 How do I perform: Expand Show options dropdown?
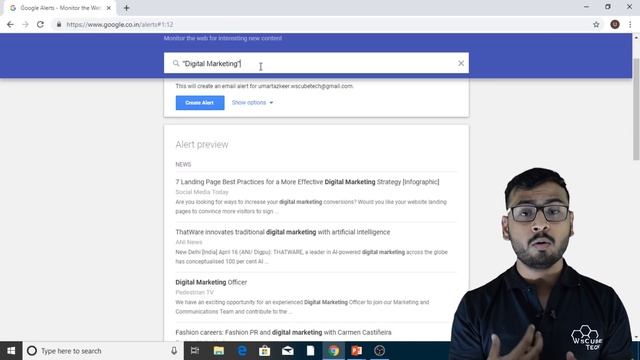click(252, 102)
